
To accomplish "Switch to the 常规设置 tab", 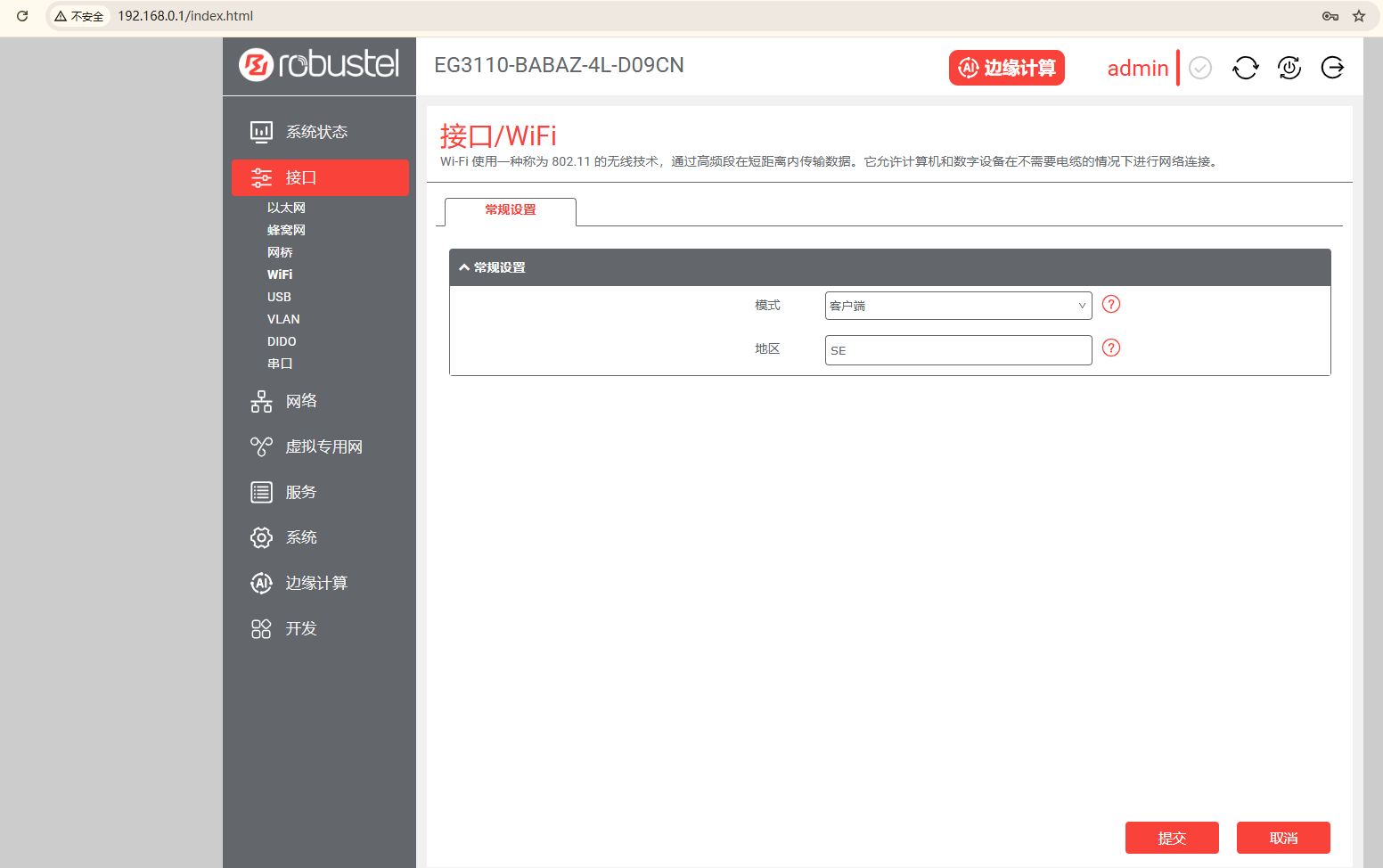I will pyautogui.click(x=511, y=211).
